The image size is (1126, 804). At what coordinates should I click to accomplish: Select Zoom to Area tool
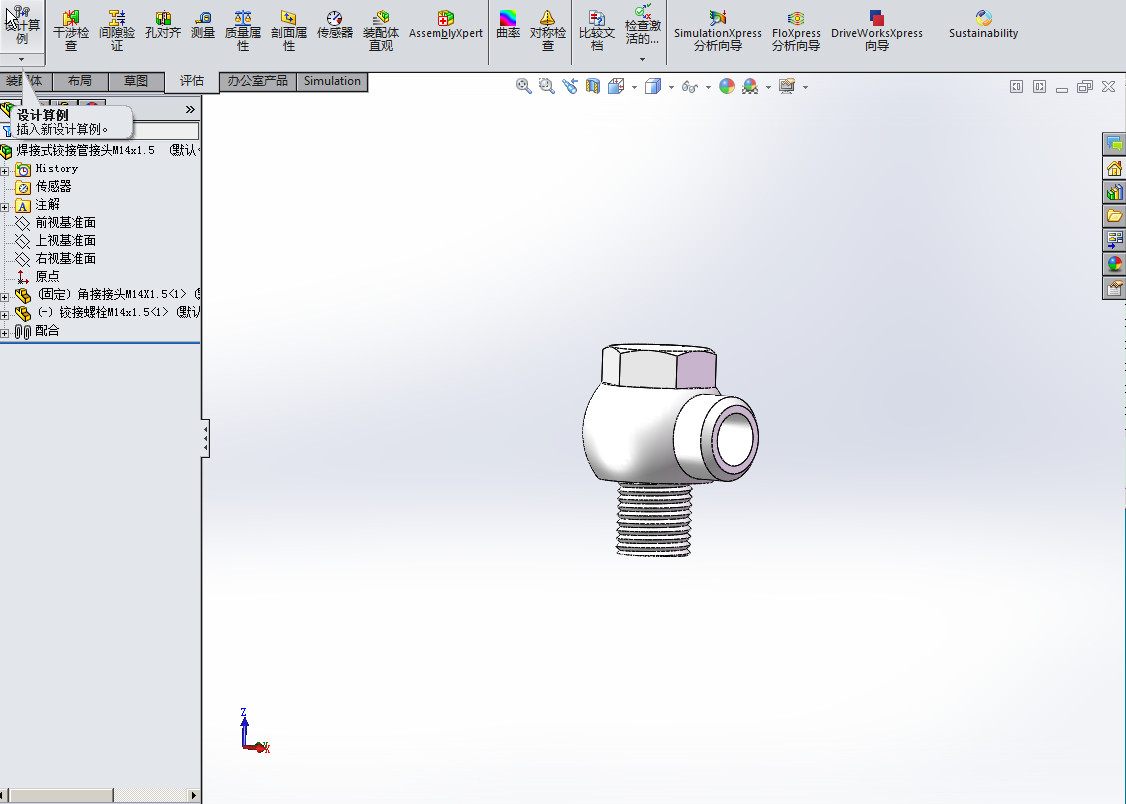[x=546, y=87]
